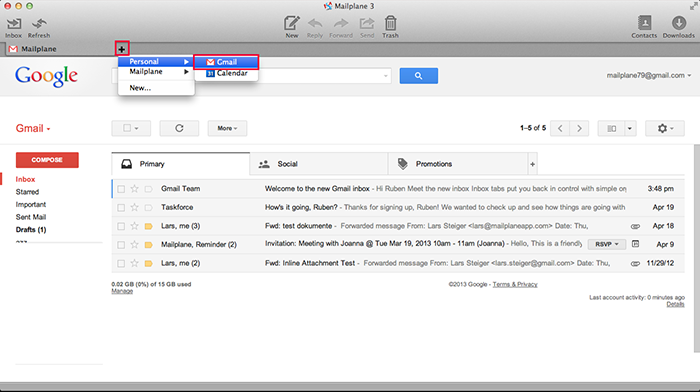Switch to the Promotions inbox tab
The image size is (700, 392).
point(458,164)
